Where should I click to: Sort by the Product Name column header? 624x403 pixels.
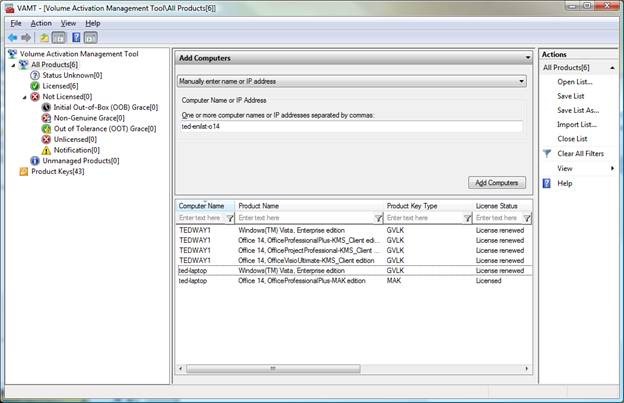pos(309,206)
